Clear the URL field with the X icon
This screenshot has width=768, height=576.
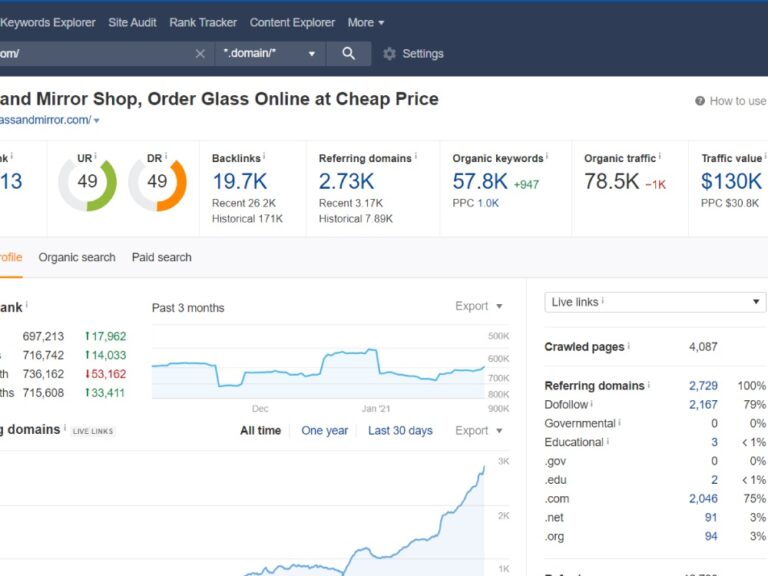pyautogui.click(x=200, y=53)
